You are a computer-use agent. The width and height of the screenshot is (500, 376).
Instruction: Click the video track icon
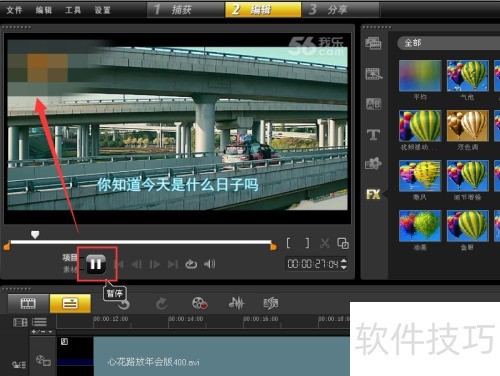(43, 361)
